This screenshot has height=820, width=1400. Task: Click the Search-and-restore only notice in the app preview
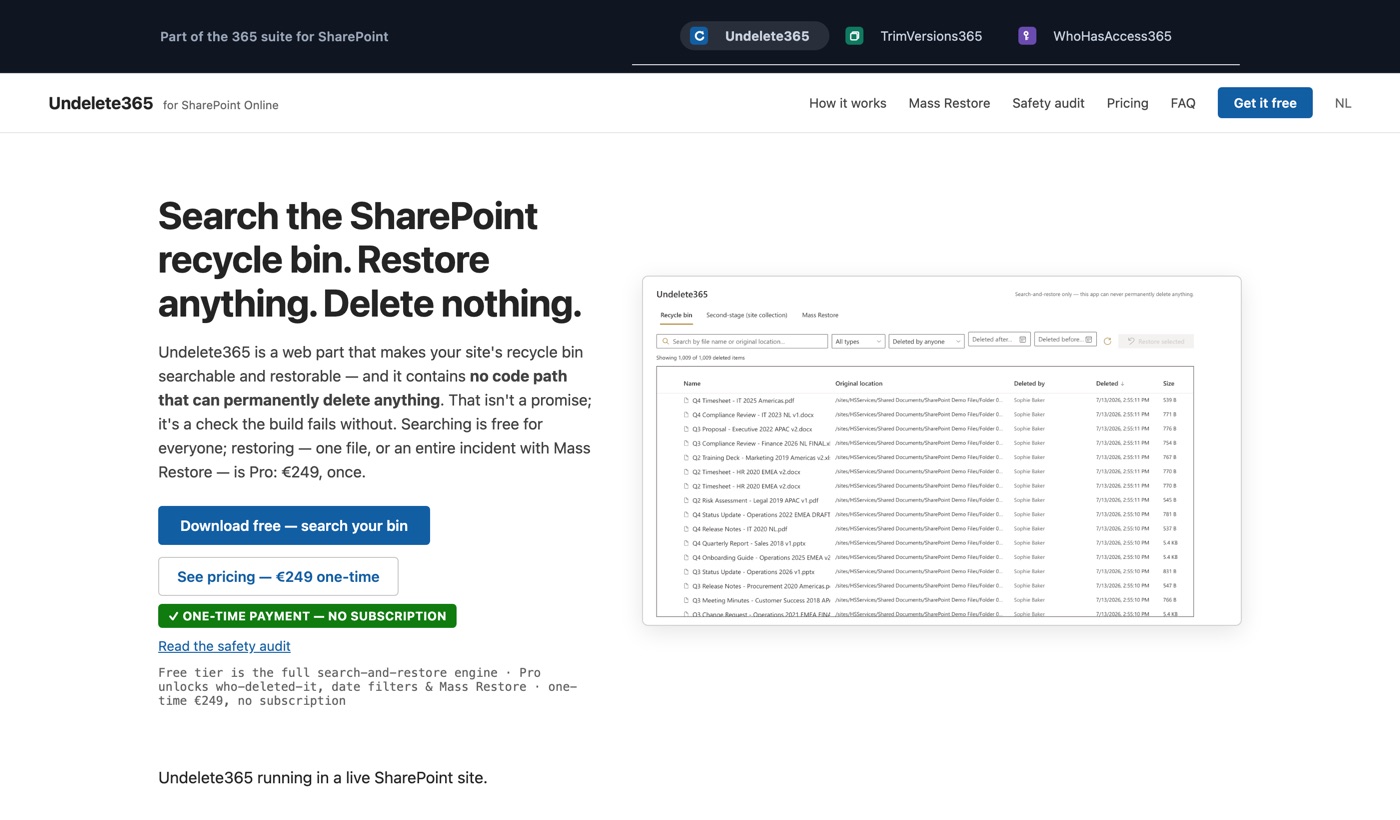pos(1104,294)
